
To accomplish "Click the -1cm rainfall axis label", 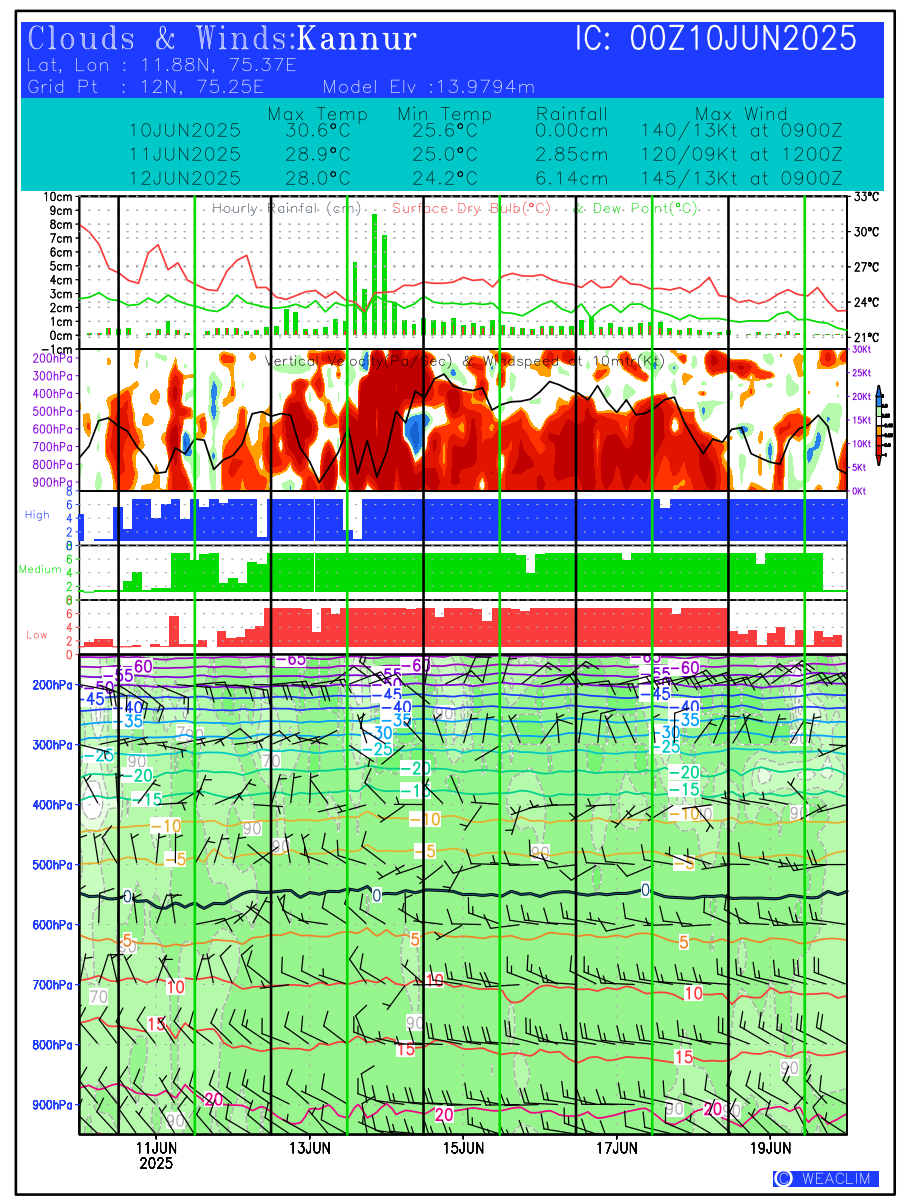I will [59, 349].
